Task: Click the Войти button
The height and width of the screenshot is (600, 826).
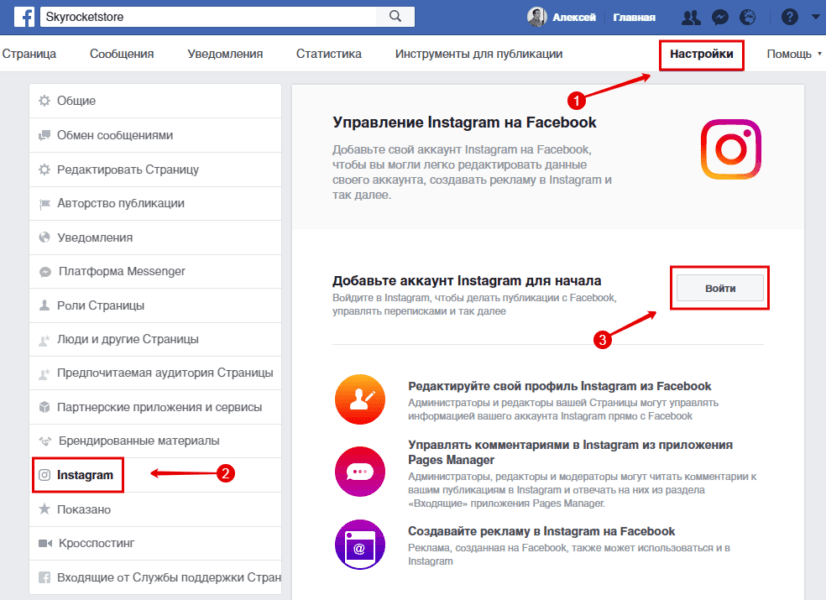Action: tap(720, 288)
